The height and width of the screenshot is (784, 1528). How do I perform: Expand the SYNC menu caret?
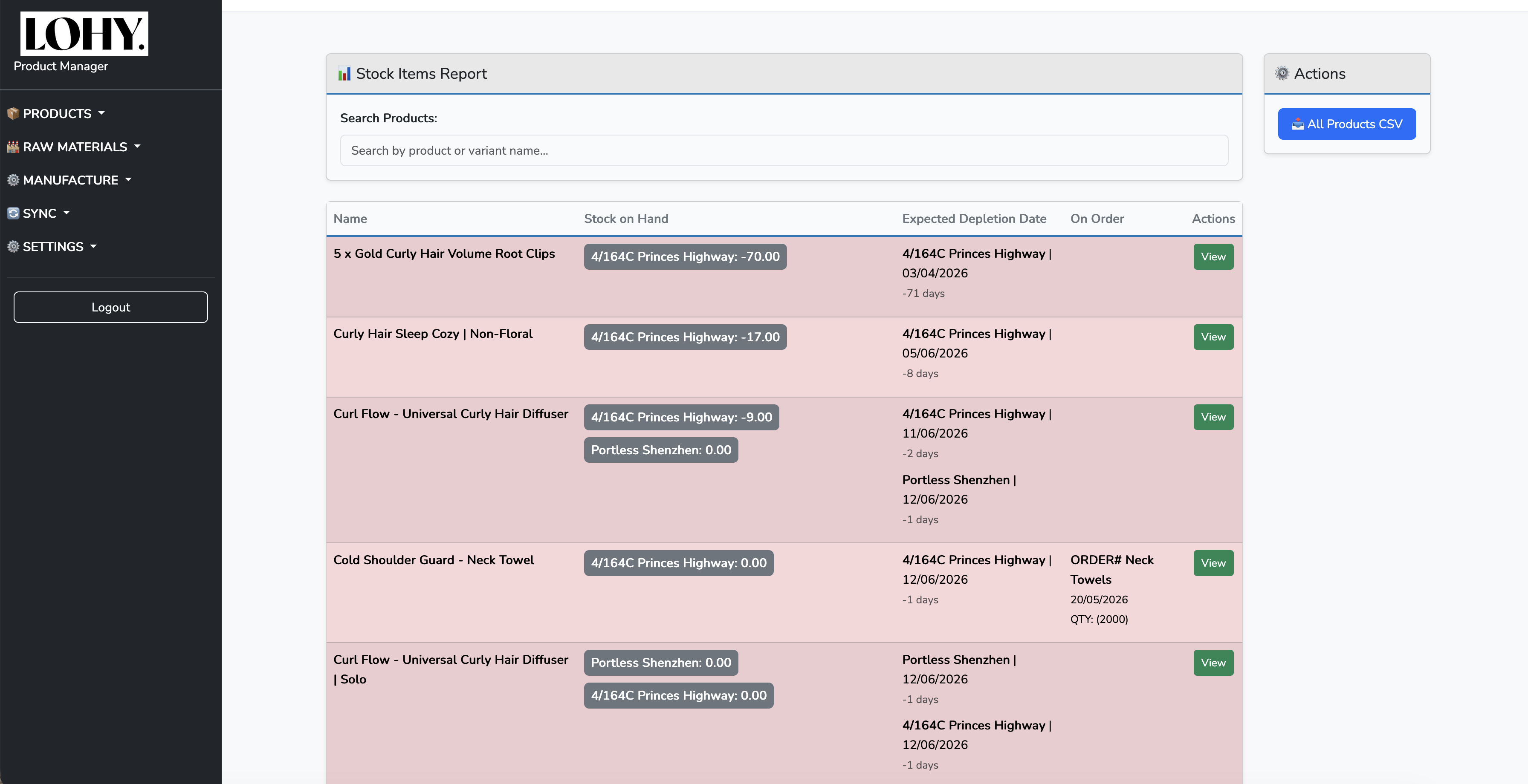tap(67, 212)
